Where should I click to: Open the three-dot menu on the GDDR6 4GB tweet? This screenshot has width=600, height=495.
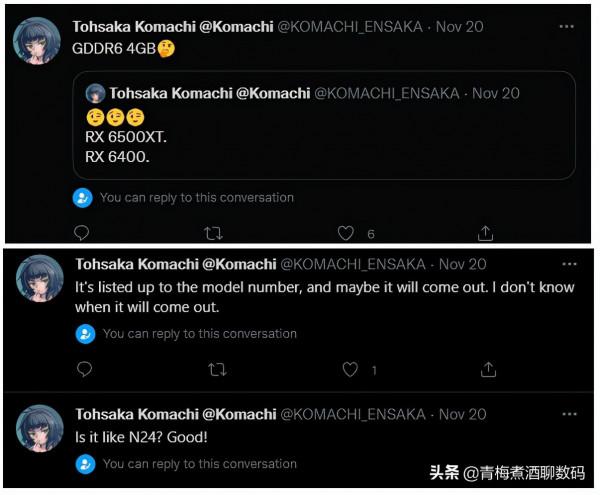pyautogui.click(x=568, y=27)
